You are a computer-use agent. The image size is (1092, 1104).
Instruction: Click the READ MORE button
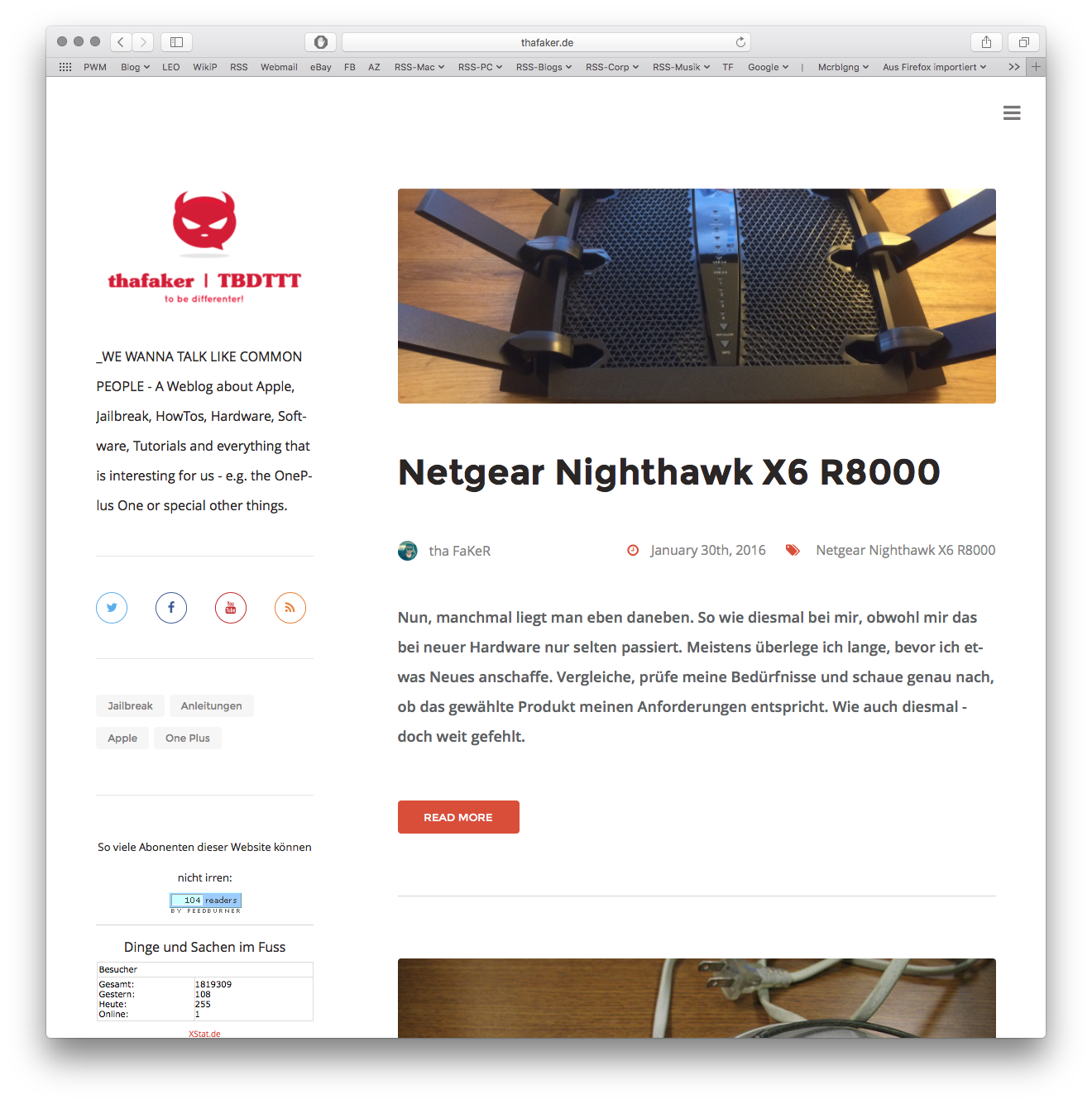tap(458, 817)
